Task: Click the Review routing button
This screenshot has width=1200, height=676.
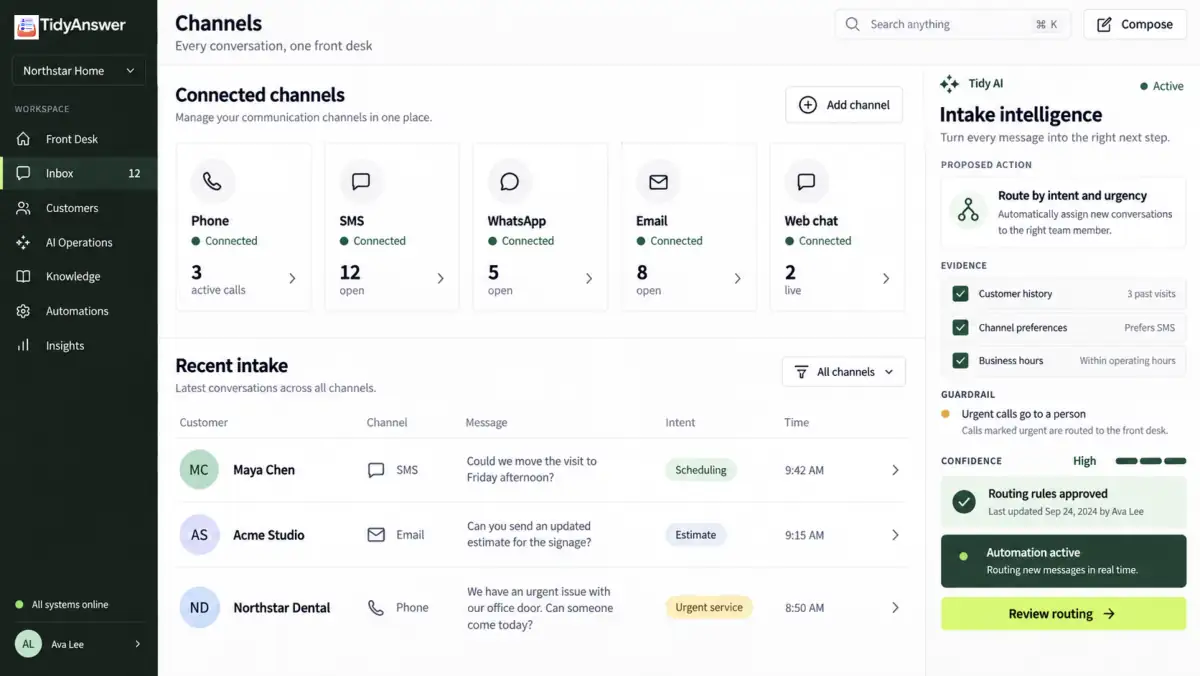Action: (x=1063, y=614)
